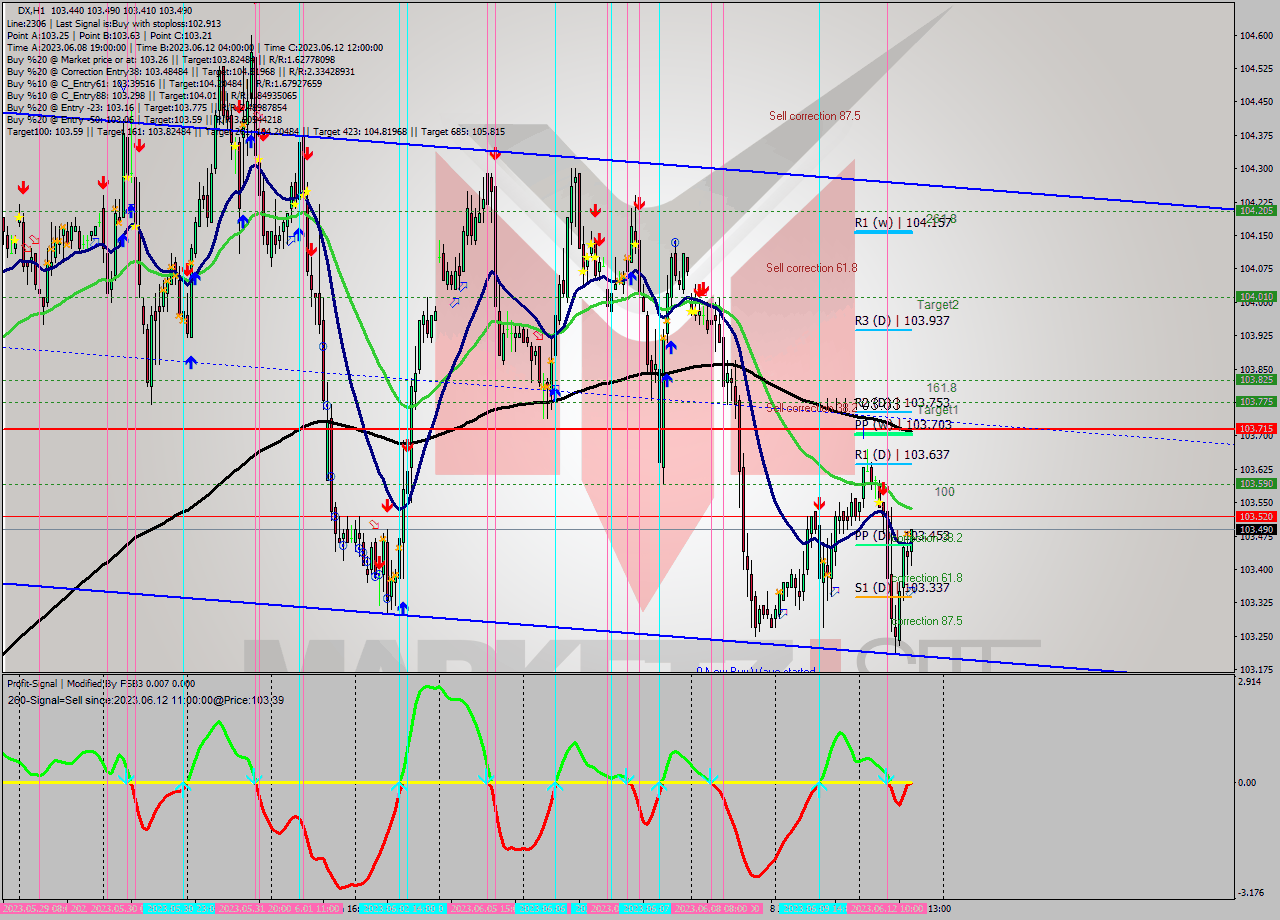Screen dimensions: 1280x920
Task: Click the 103.925 price axis value
Action: coord(1256,336)
